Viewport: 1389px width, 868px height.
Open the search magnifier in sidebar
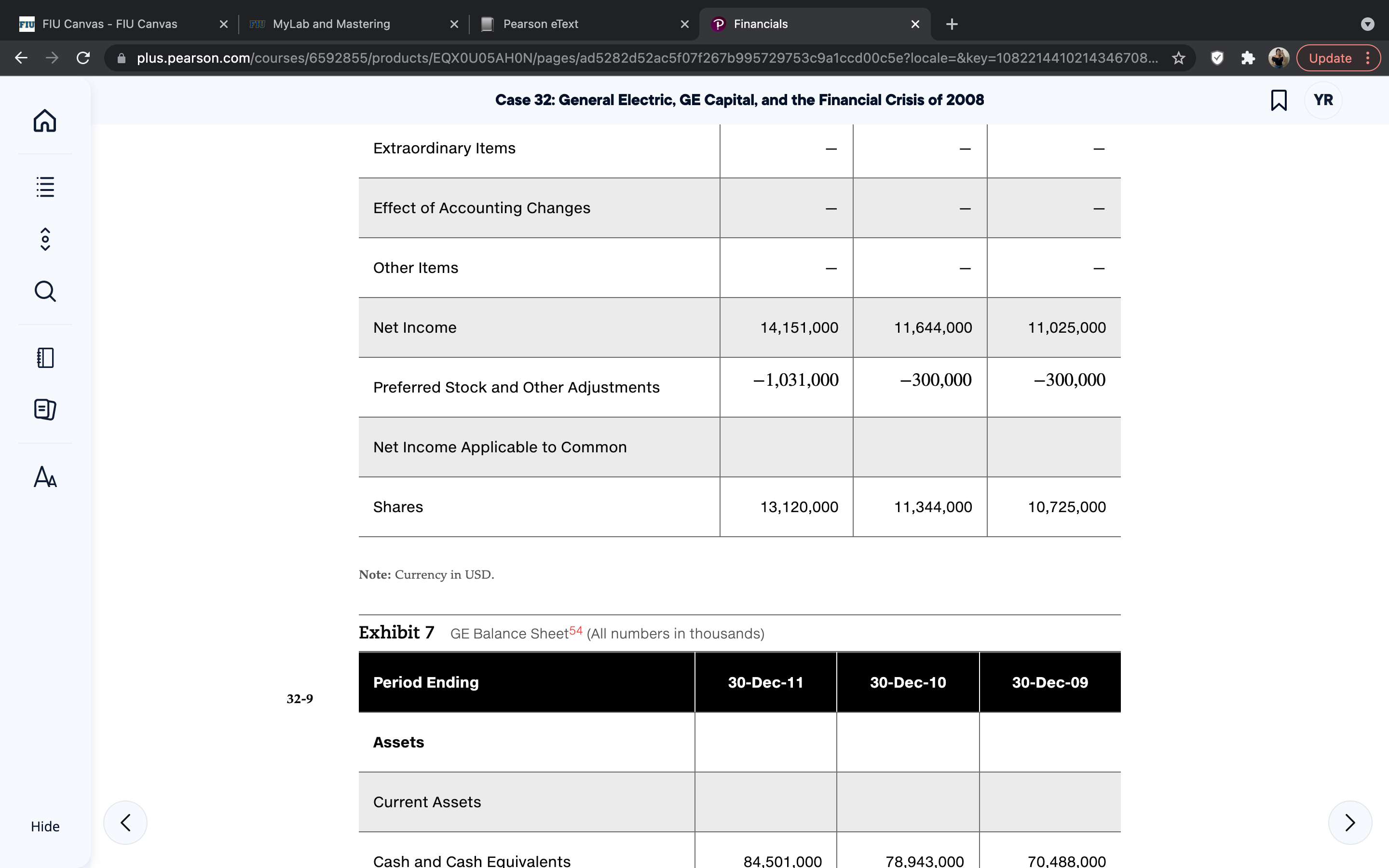45,291
